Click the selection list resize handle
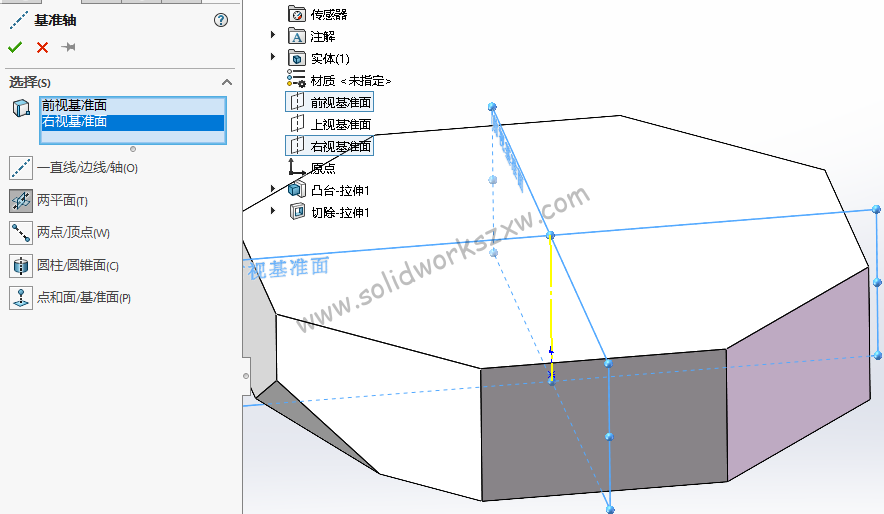The width and height of the screenshot is (884, 514). [x=133, y=149]
